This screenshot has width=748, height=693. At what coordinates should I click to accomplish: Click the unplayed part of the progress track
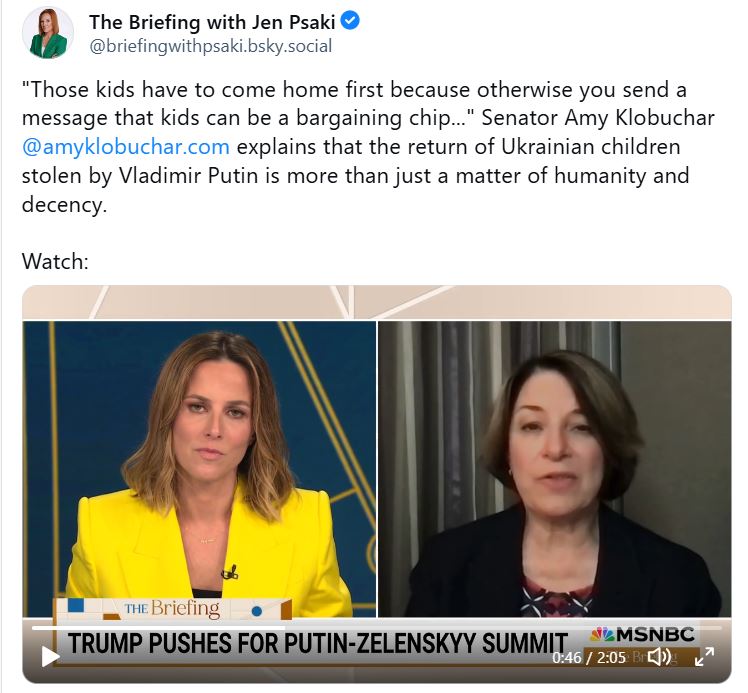tap(504, 628)
